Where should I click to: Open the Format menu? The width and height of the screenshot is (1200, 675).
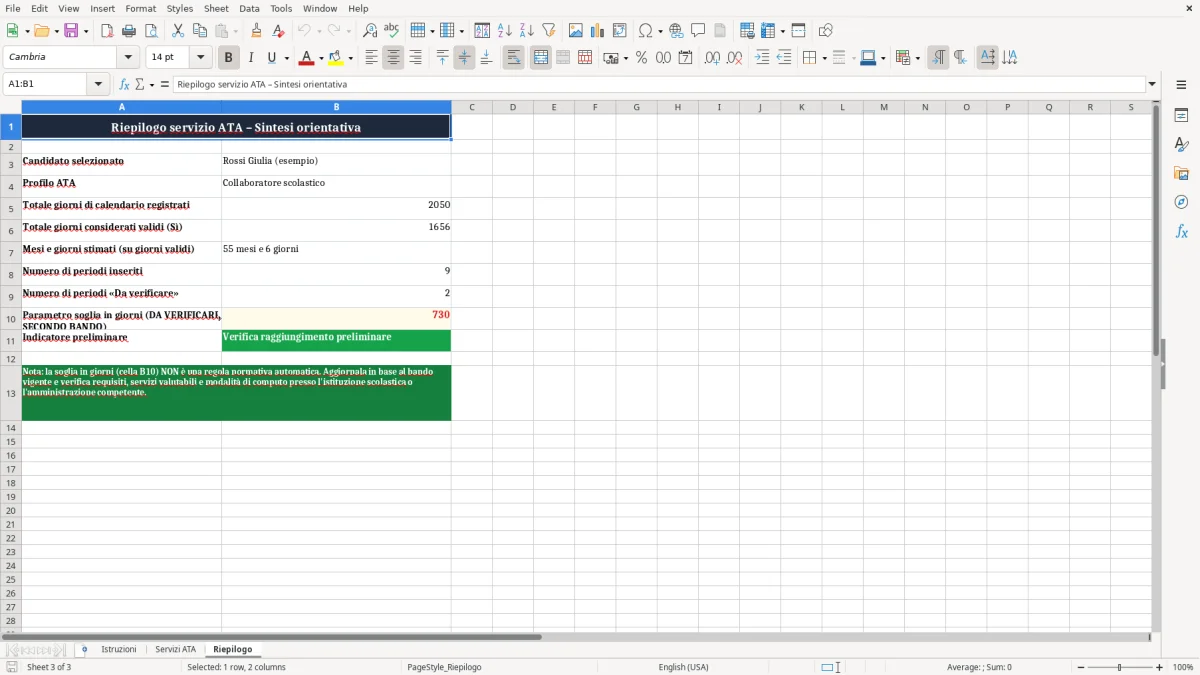141,8
